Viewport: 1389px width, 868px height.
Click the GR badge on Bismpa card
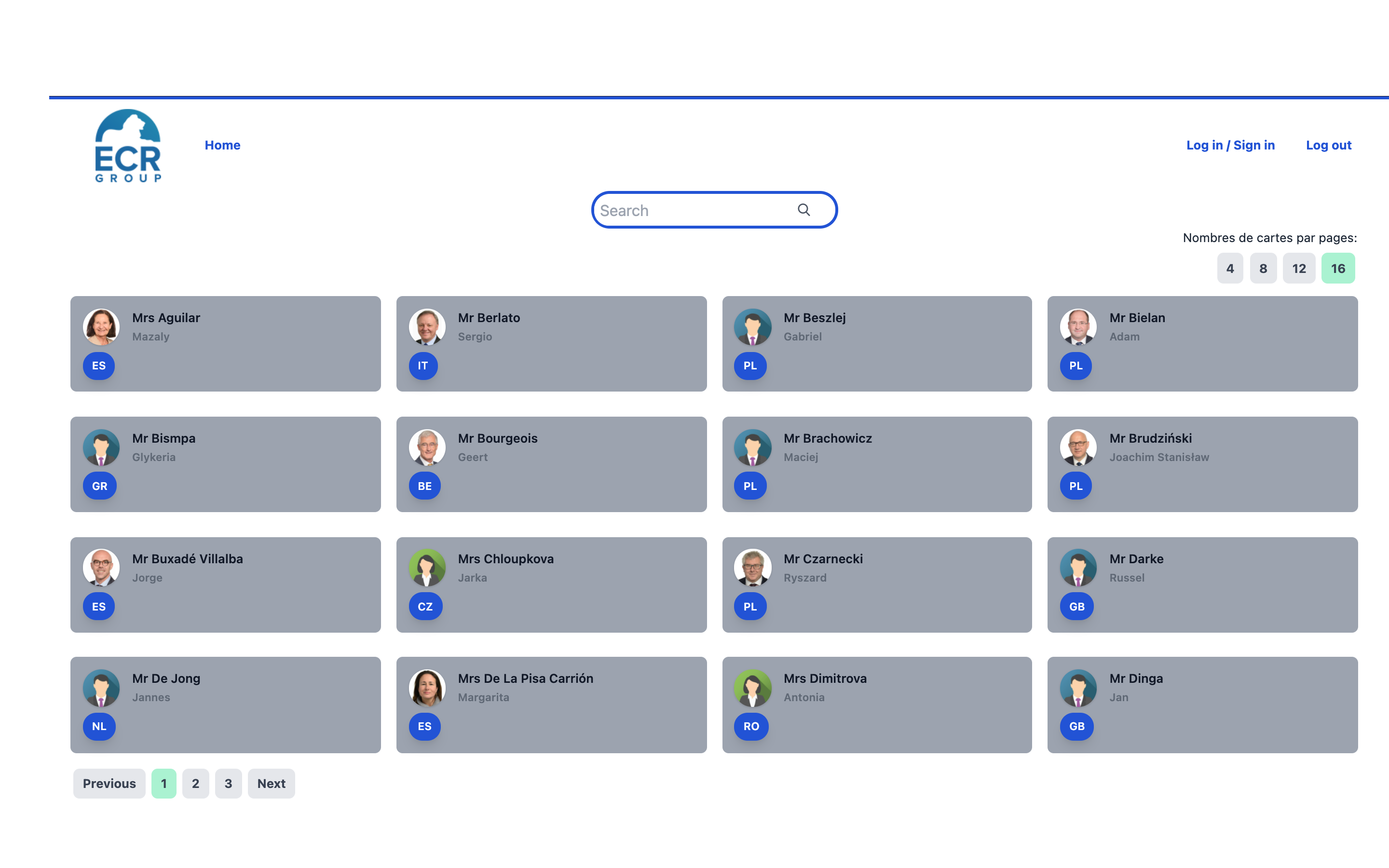(x=99, y=486)
